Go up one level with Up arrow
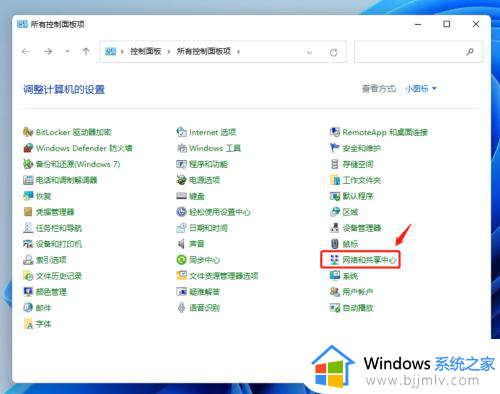Screen dimensions: 500x394 point(86,51)
